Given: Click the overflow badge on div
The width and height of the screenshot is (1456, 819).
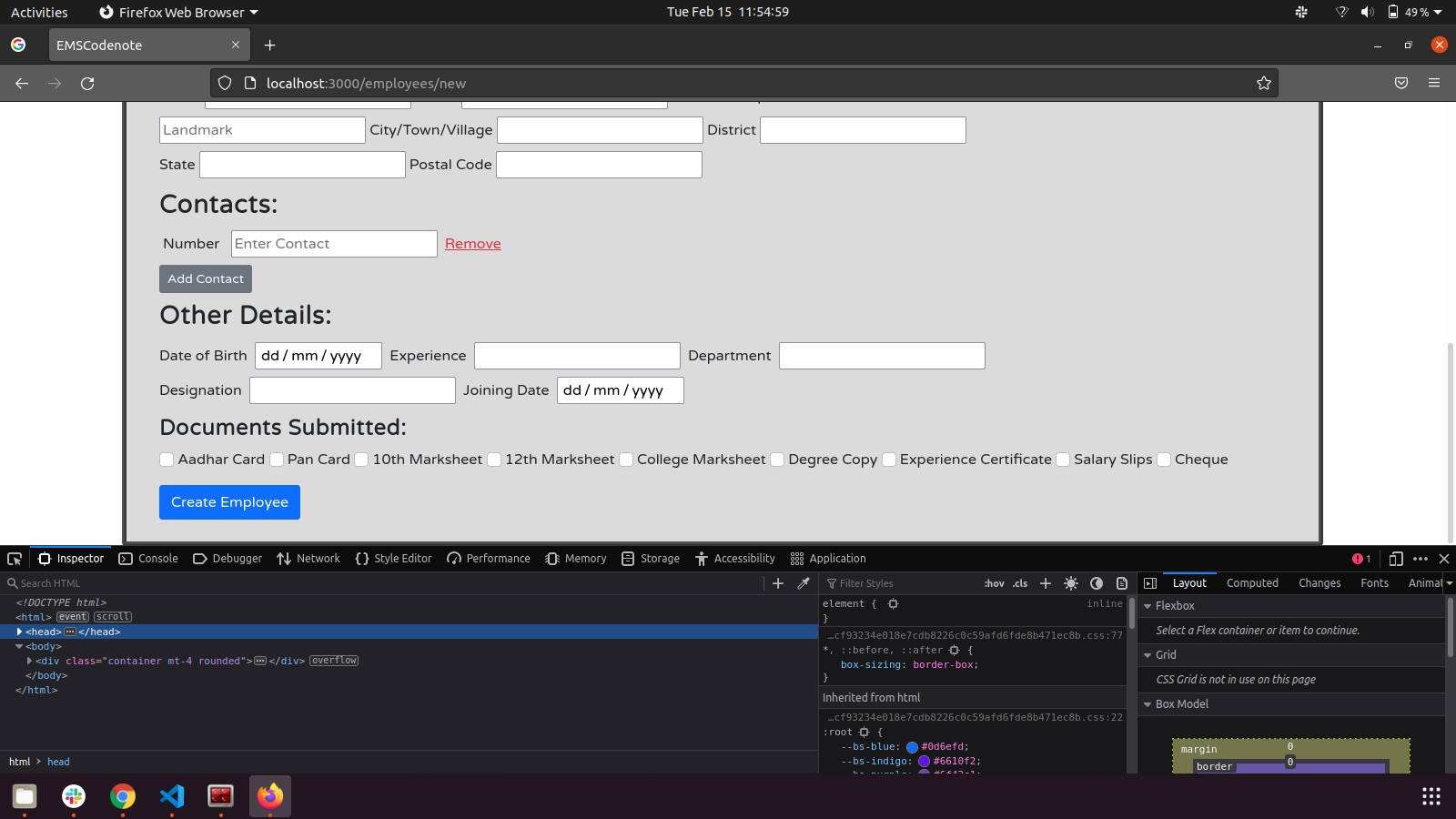Looking at the screenshot, I should tap(334, 661).
